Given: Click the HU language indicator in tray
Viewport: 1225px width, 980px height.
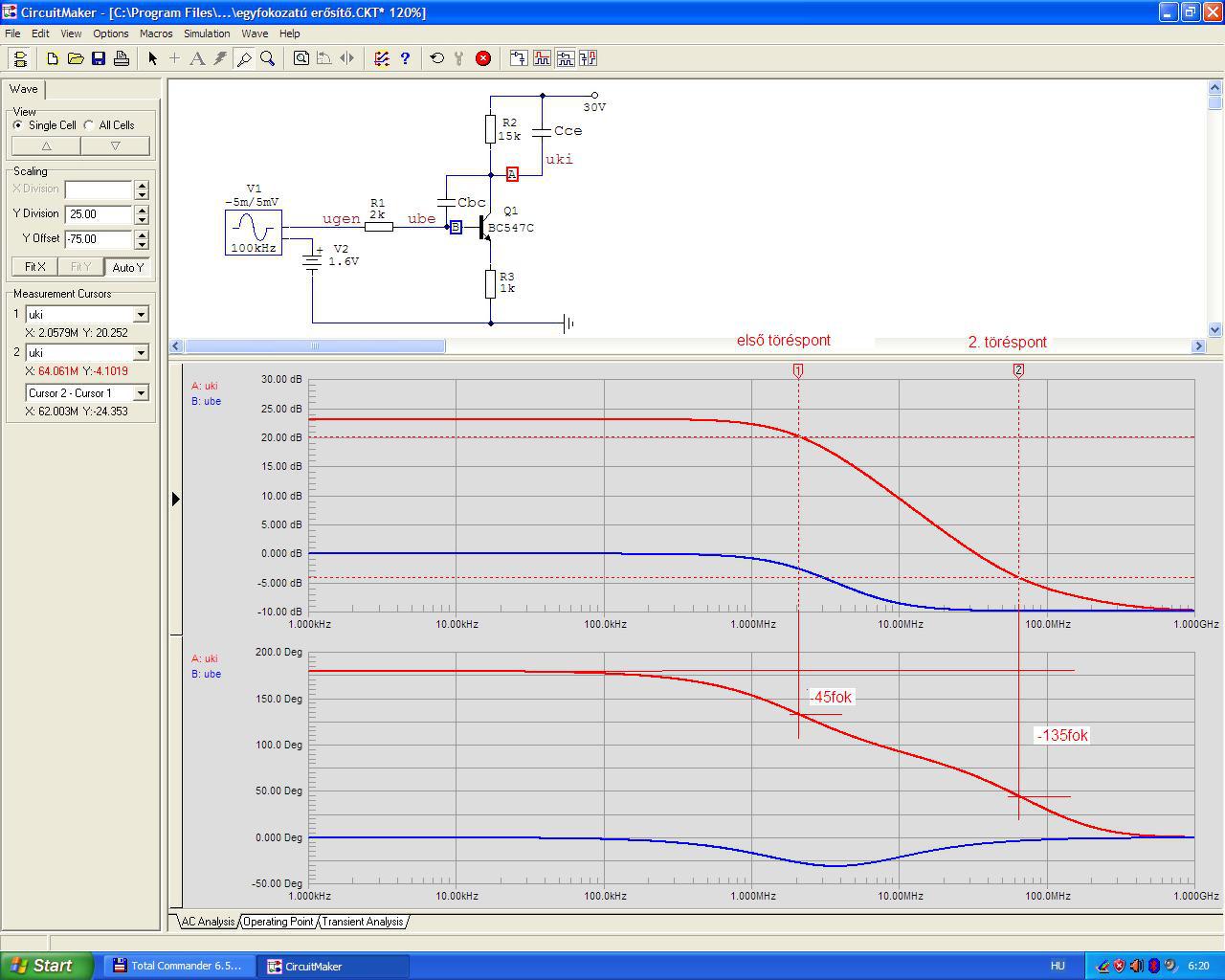Looking at the screenshot, I should pyautogui.click(x=1058, y=966).
